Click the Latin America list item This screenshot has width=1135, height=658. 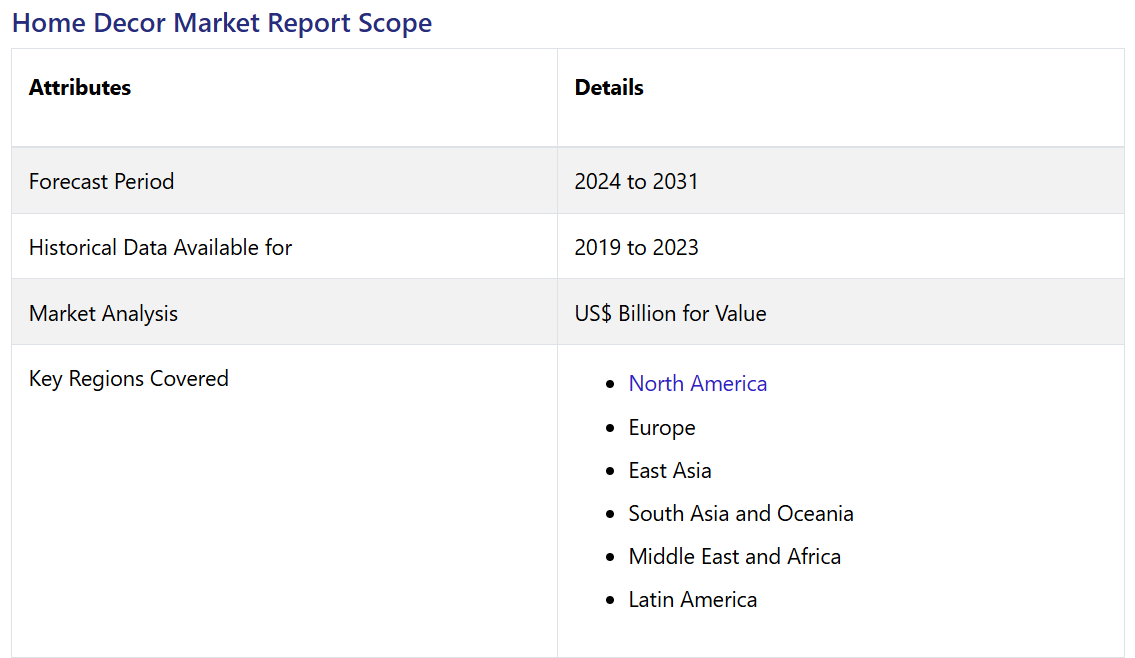(693, 599)
